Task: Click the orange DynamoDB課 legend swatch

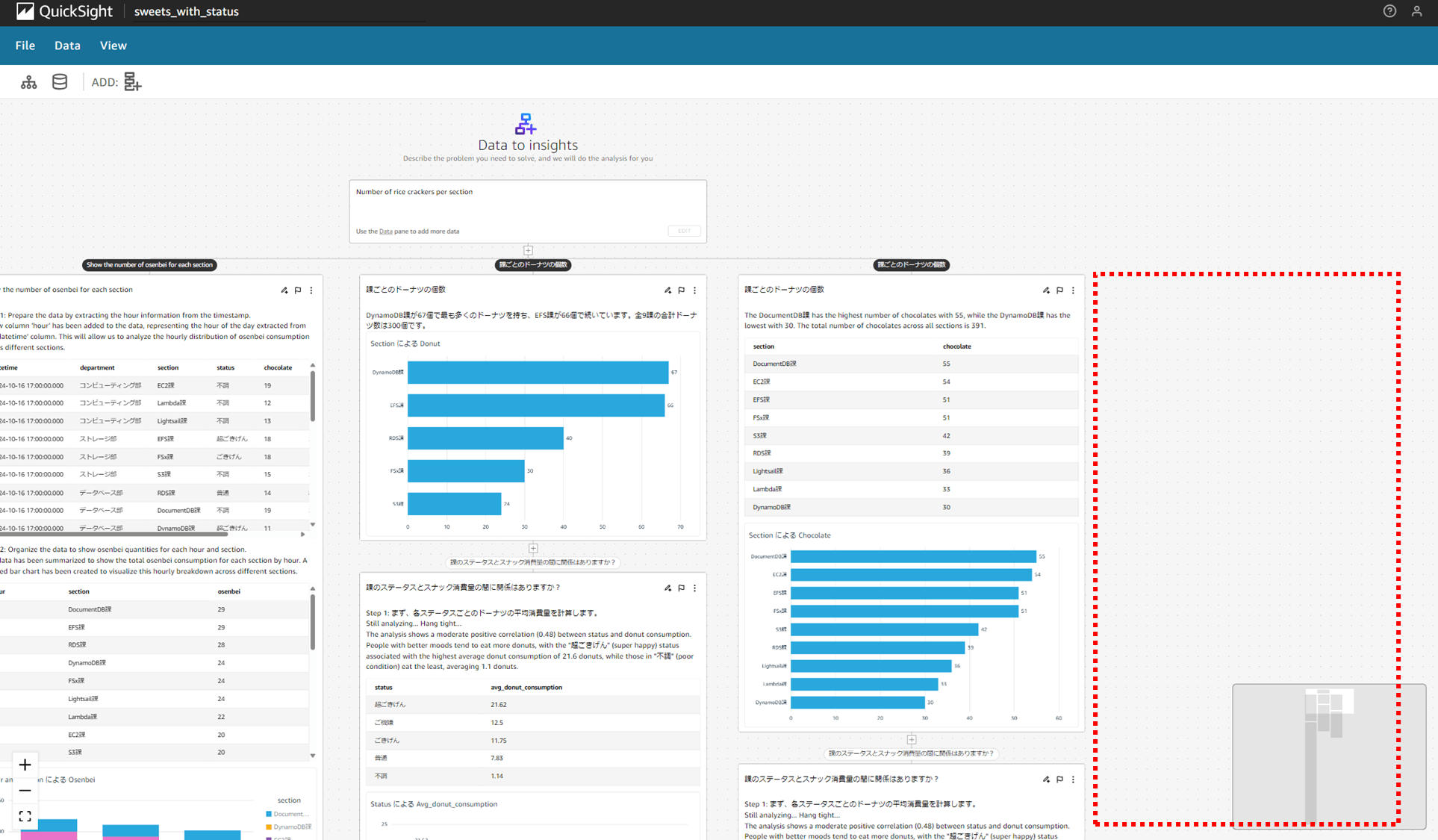Action: click(269, 827)
